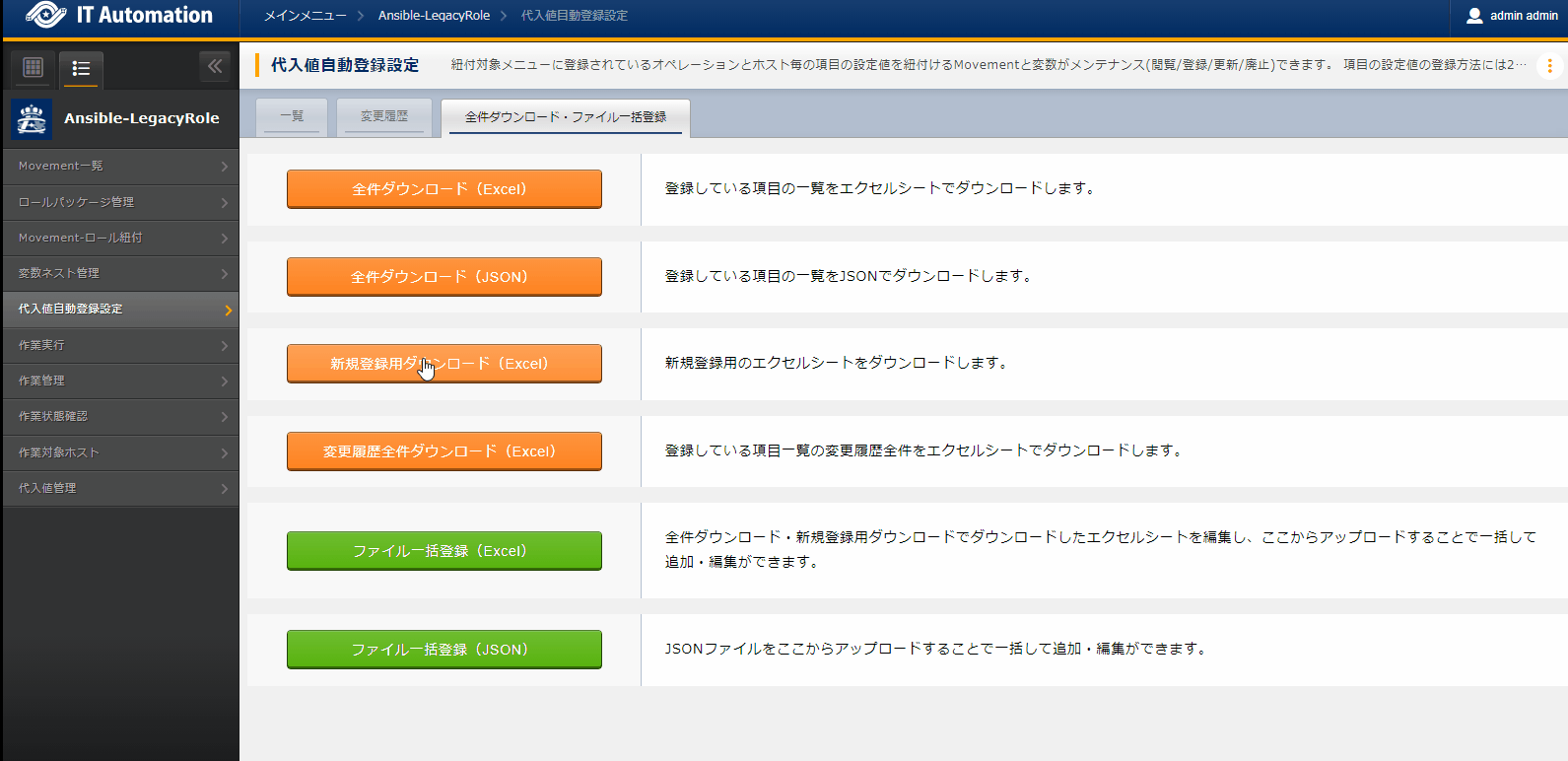Open the 一覧 tab
The width and height of the screenshot is (1568, 761).
(x=292, y=116)
